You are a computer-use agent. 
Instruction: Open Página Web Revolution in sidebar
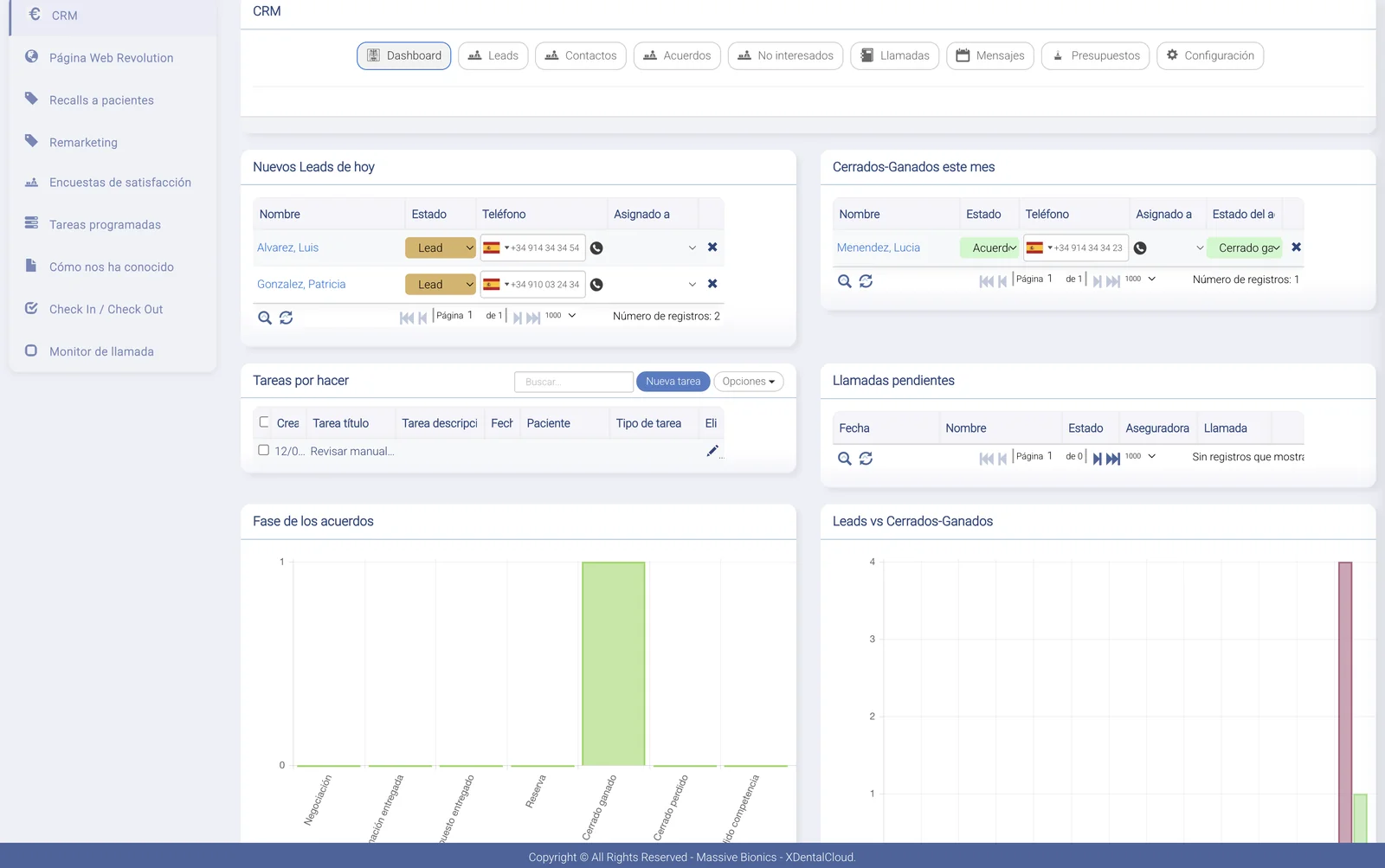click(111, 58)
